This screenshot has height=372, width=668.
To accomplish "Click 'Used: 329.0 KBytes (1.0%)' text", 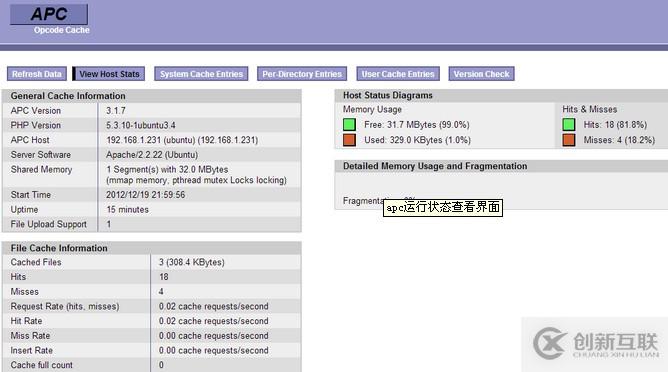I will [x=417, y=140].
